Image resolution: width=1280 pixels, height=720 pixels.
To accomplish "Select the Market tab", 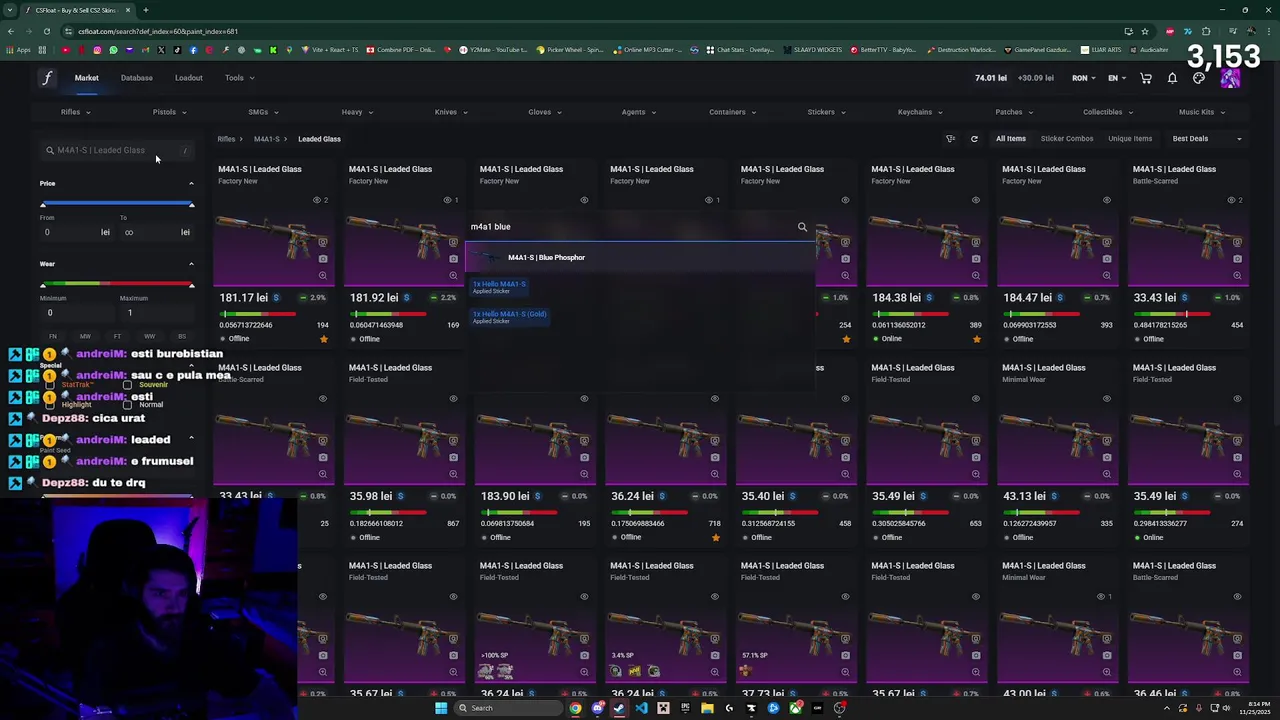I will [x=86, y=78].
